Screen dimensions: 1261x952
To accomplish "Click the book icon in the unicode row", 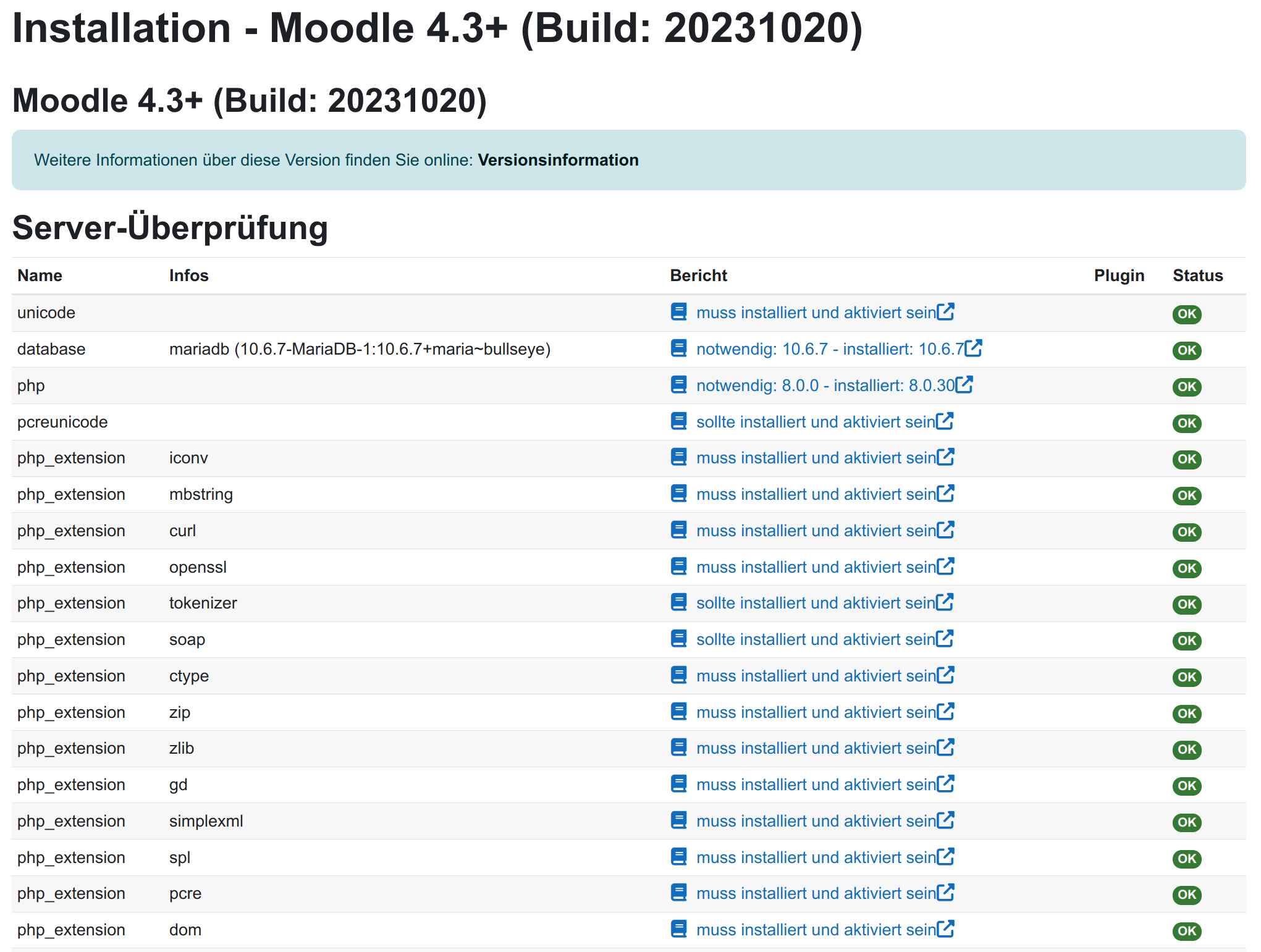I will pos(678,312).
